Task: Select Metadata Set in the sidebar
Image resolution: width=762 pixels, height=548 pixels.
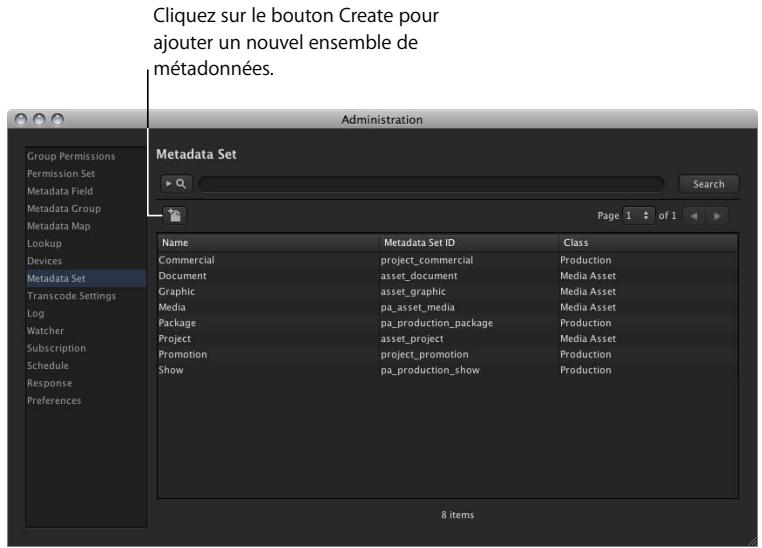Action: [86, 278]
